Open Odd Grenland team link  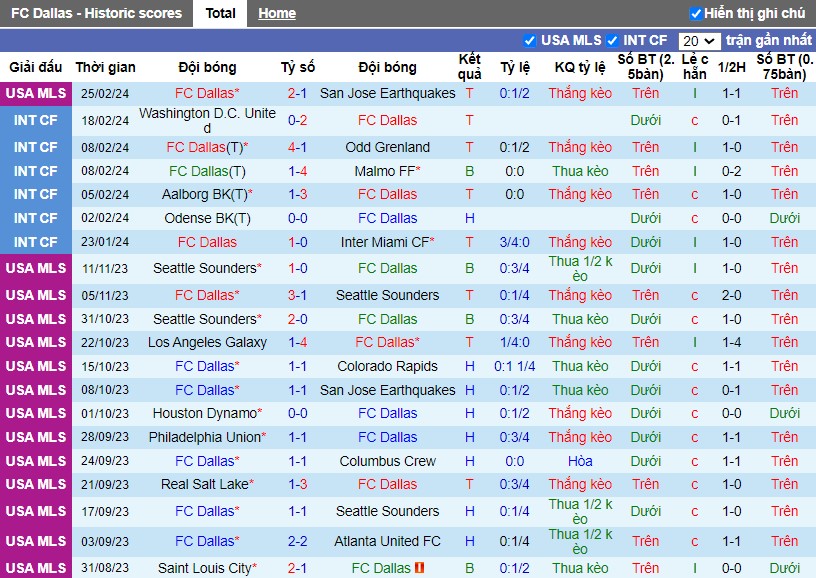click(x=387, y=147)
